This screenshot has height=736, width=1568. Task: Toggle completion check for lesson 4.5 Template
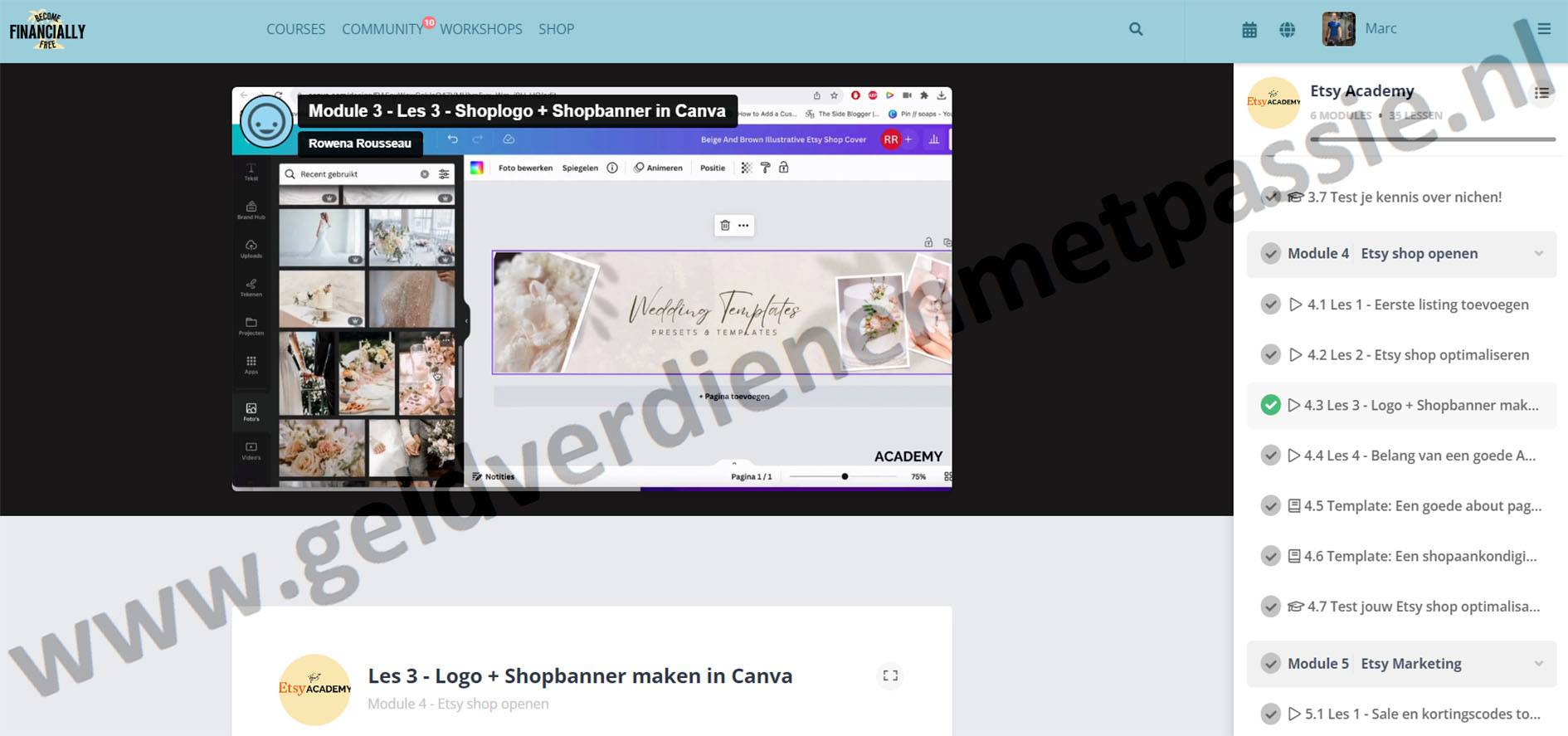[x=1270, y=506]
